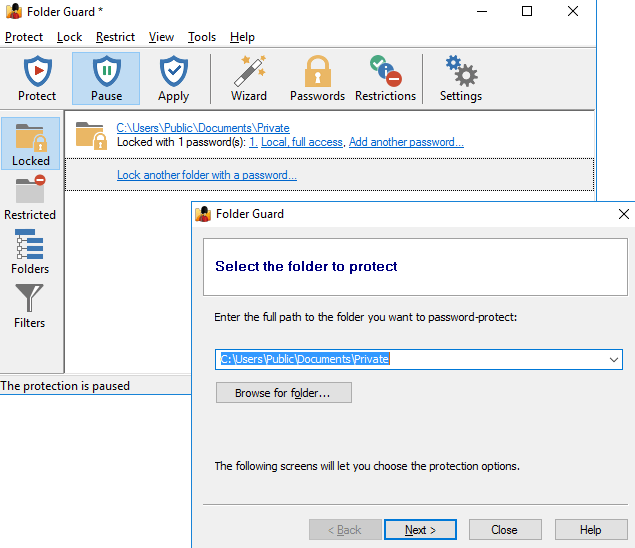Select the Locked view in the sidebar
This screenshot has width=635, height=548.
[30, 144]
